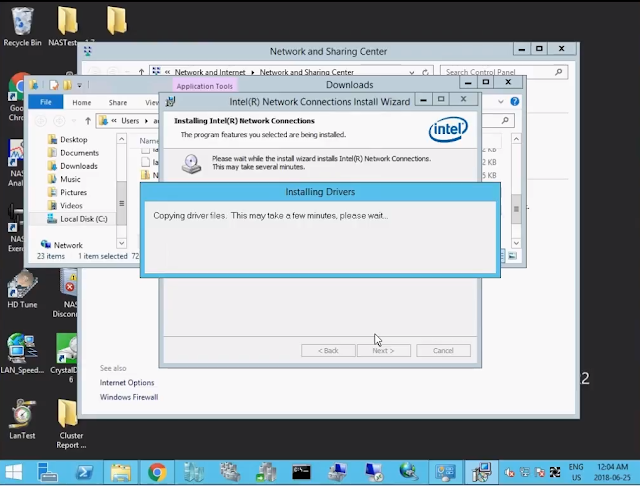The height and width of the screenshot is (486, 640).
Task: Click the Downloads window Up arrow
Action: [x=88, y=121]
